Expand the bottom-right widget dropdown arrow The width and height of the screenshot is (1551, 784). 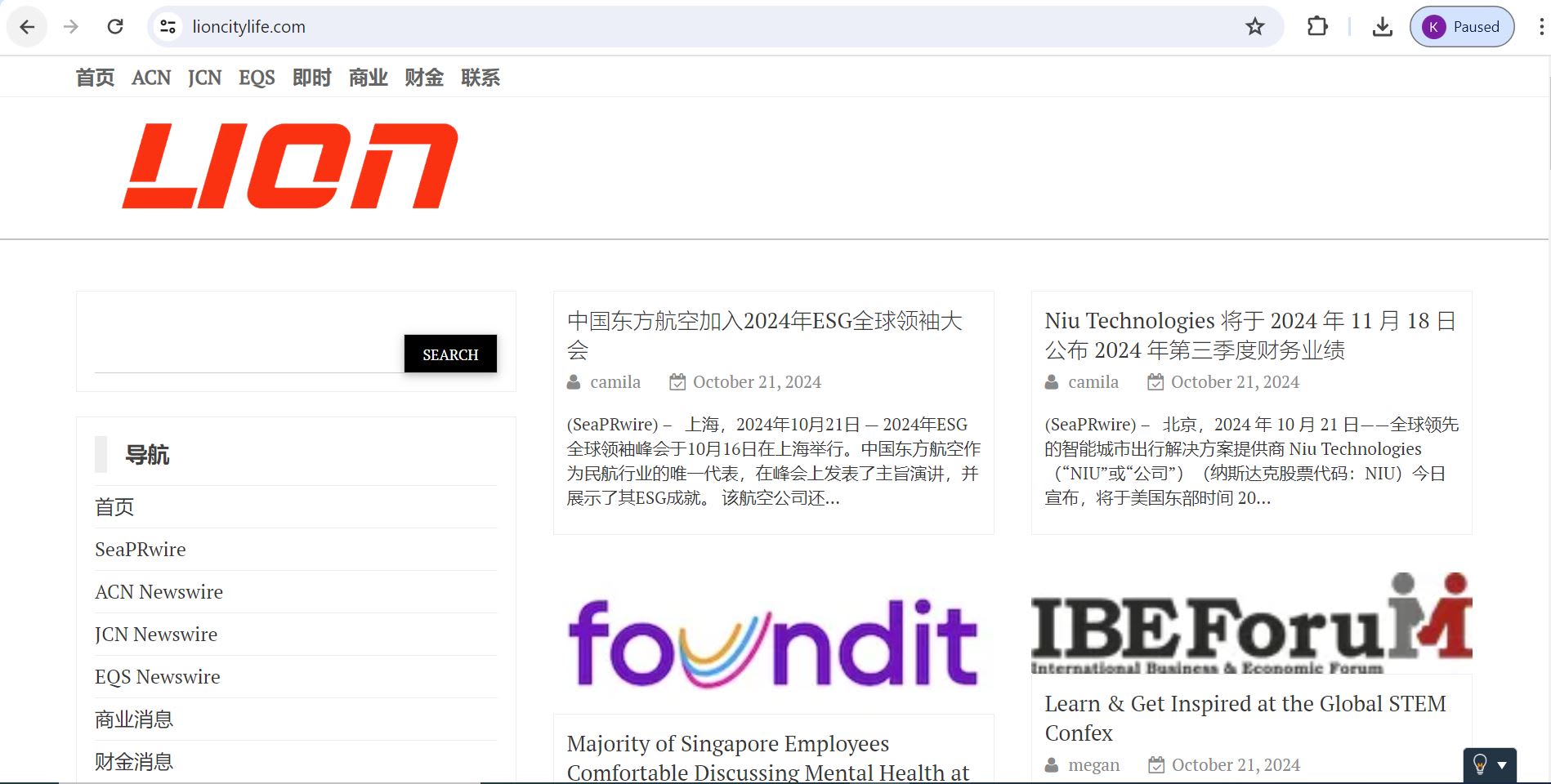[1502, 765]
